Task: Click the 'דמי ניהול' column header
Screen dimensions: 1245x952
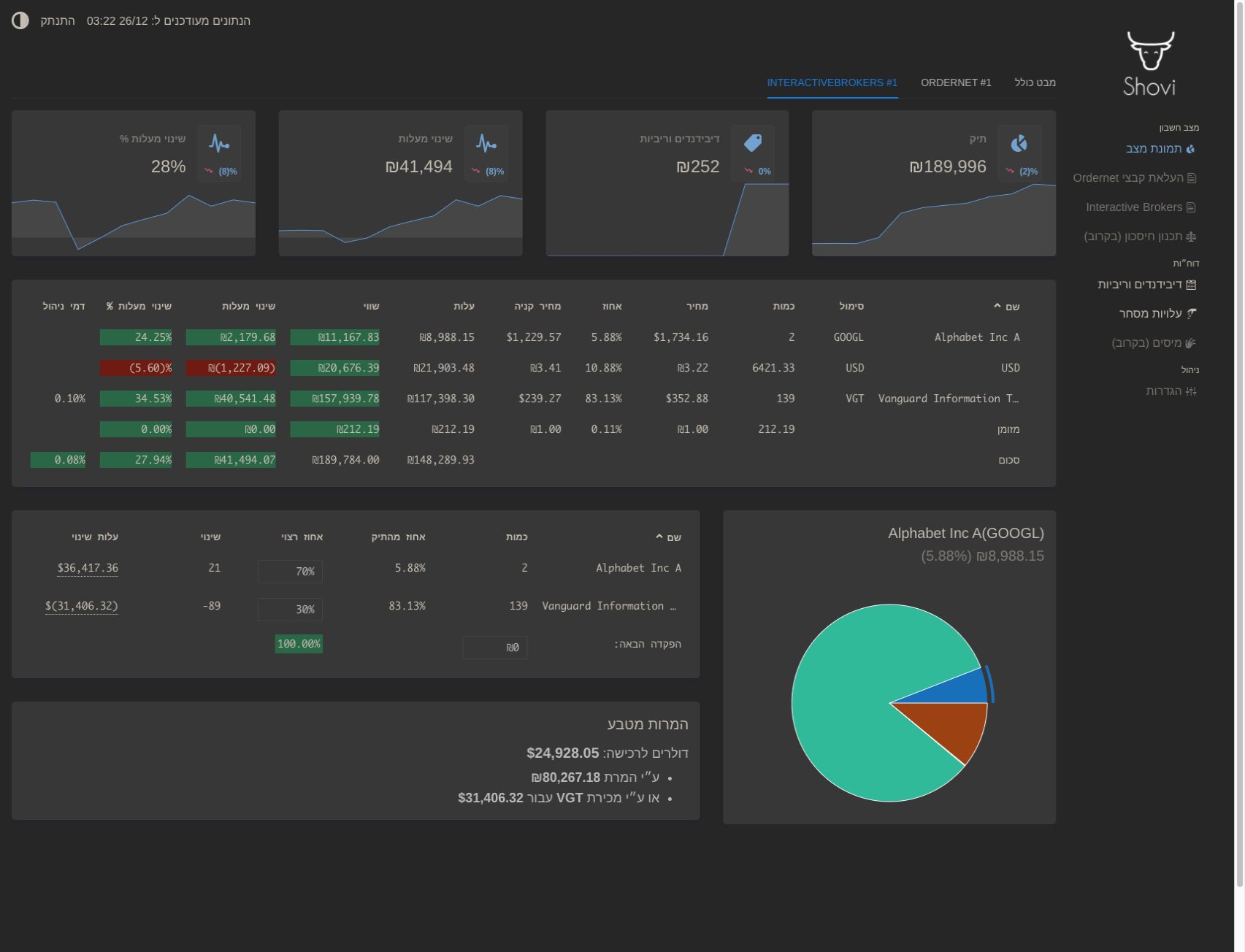Action: pos(64,306)
